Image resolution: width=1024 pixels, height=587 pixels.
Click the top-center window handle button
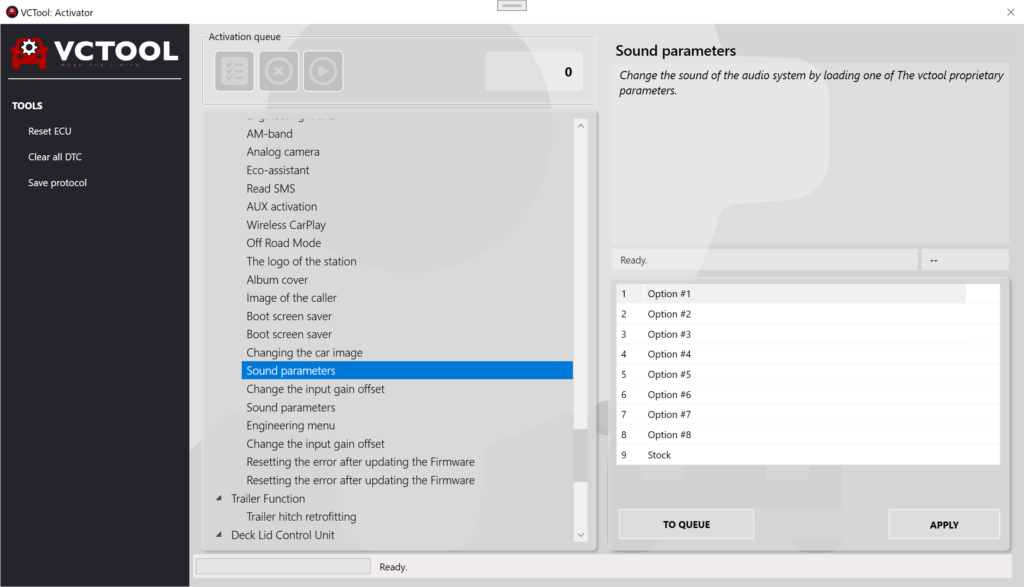(511, 5)
